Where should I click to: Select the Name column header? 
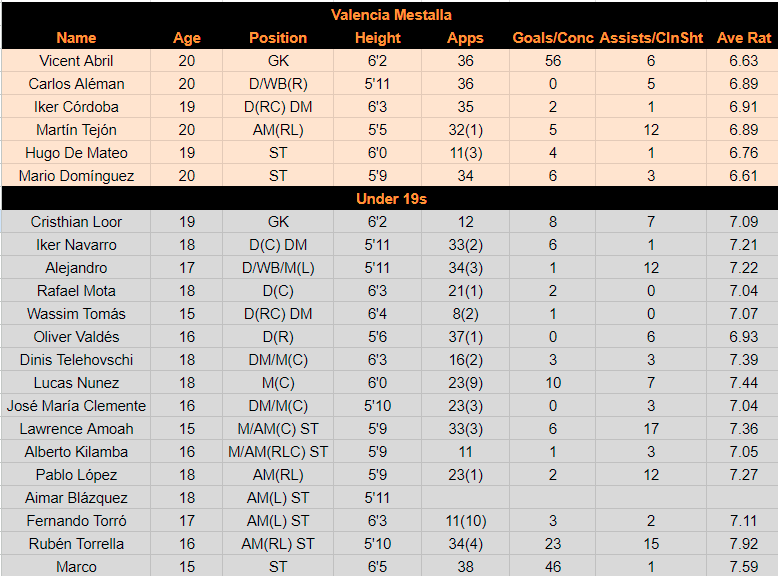pyautogui.click(x=76, y=38)
